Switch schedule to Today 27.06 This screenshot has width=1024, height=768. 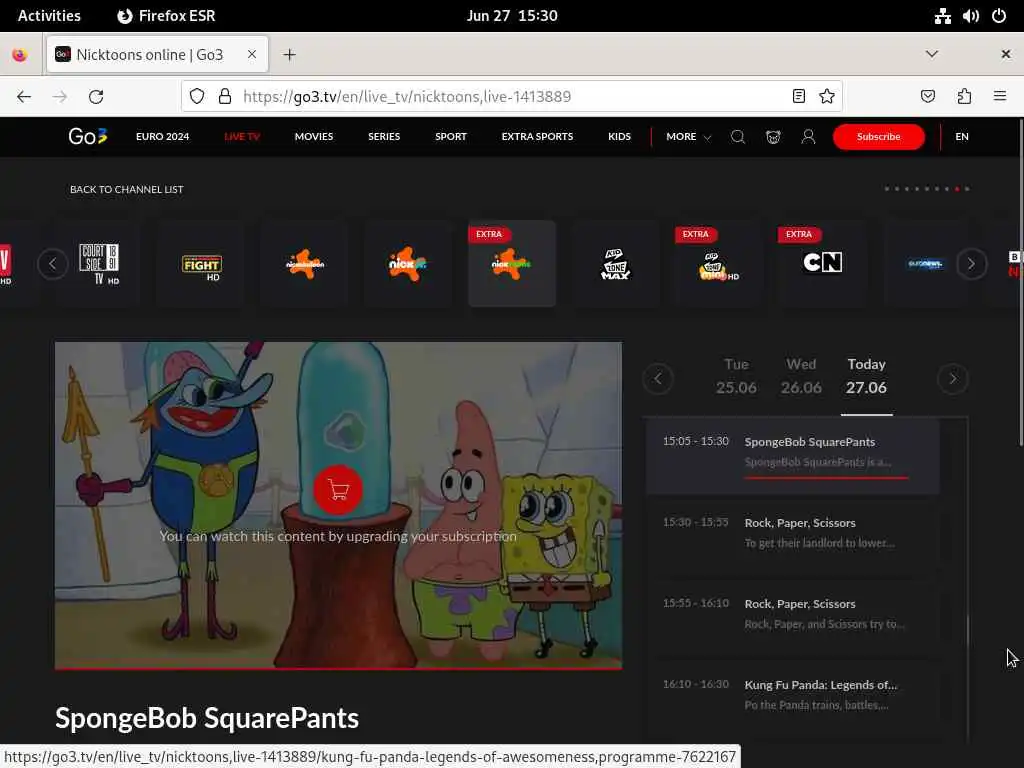coord(867,377)
